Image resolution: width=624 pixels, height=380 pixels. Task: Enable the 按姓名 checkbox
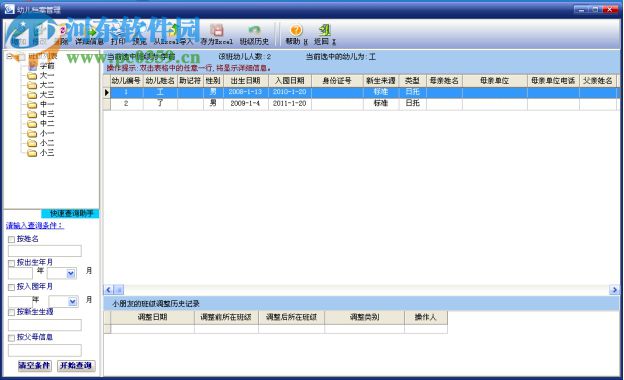(12, 240)
